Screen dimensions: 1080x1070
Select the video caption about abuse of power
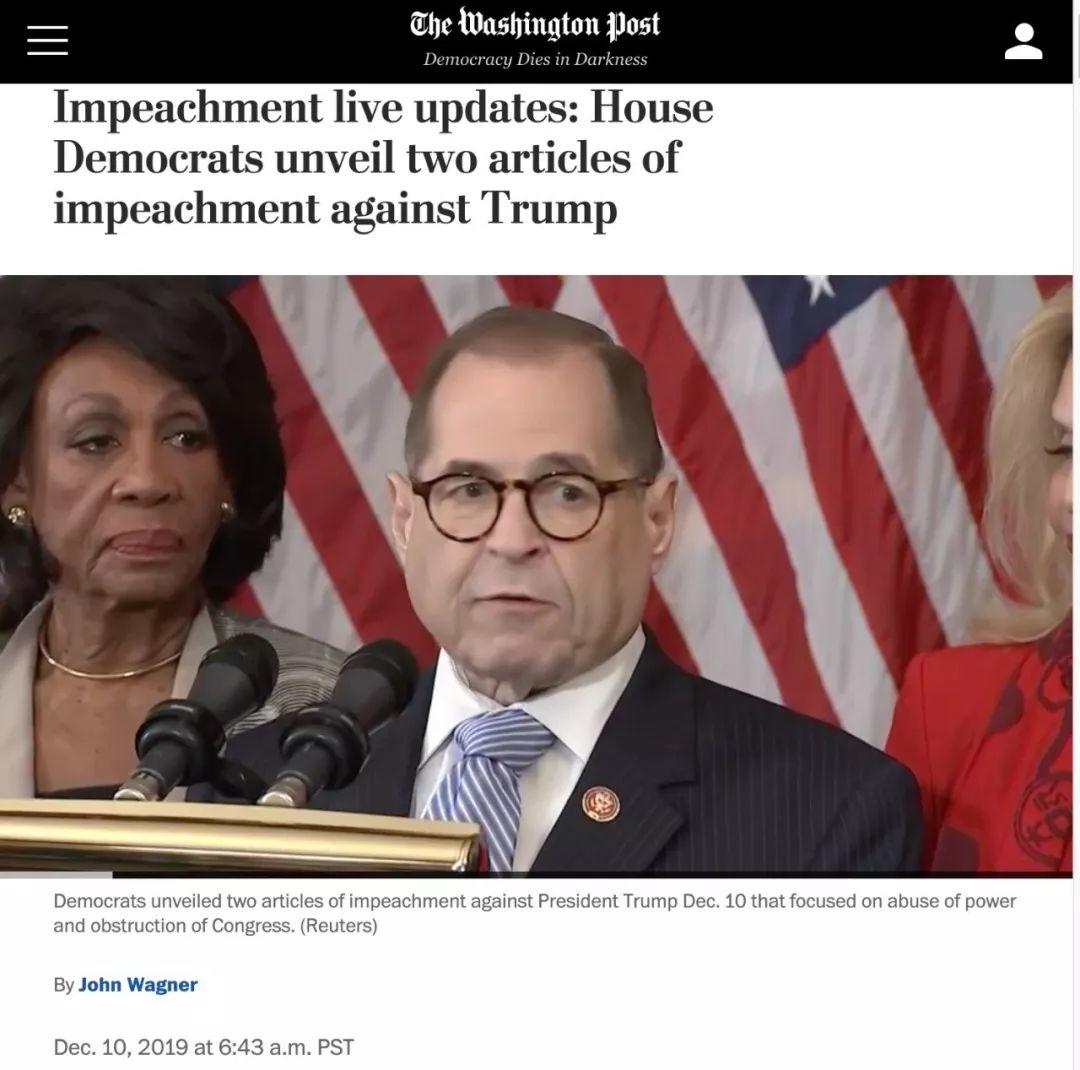pyautogui.click(x=534, y=913)
